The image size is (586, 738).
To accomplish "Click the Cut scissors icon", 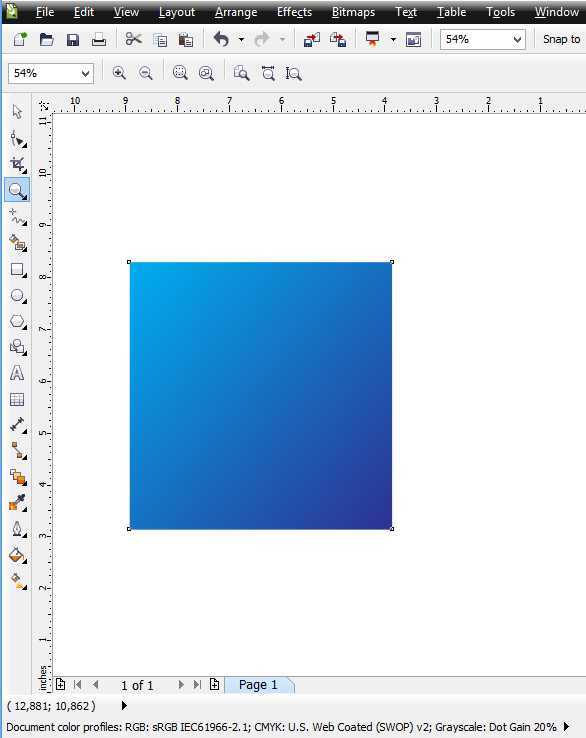I will pos(134,39).
